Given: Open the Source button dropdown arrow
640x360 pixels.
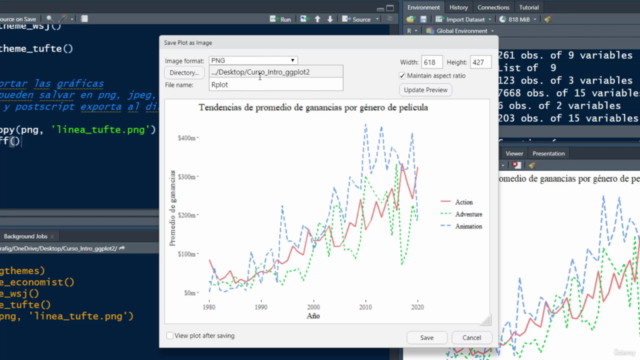Looking at the screenshot, I should click(x=377, y=19).
